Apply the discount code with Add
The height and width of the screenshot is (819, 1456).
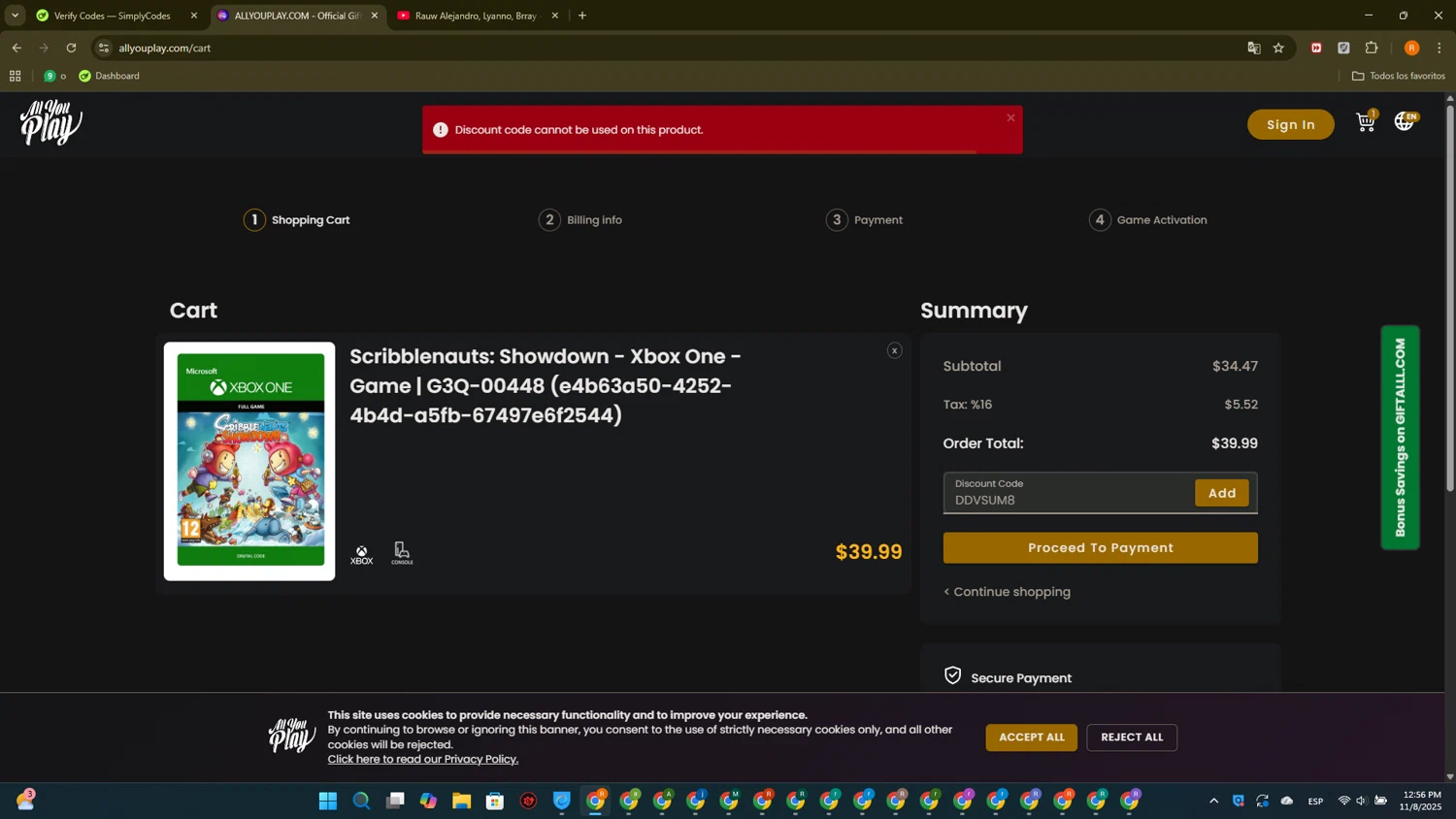[1221, 493]
